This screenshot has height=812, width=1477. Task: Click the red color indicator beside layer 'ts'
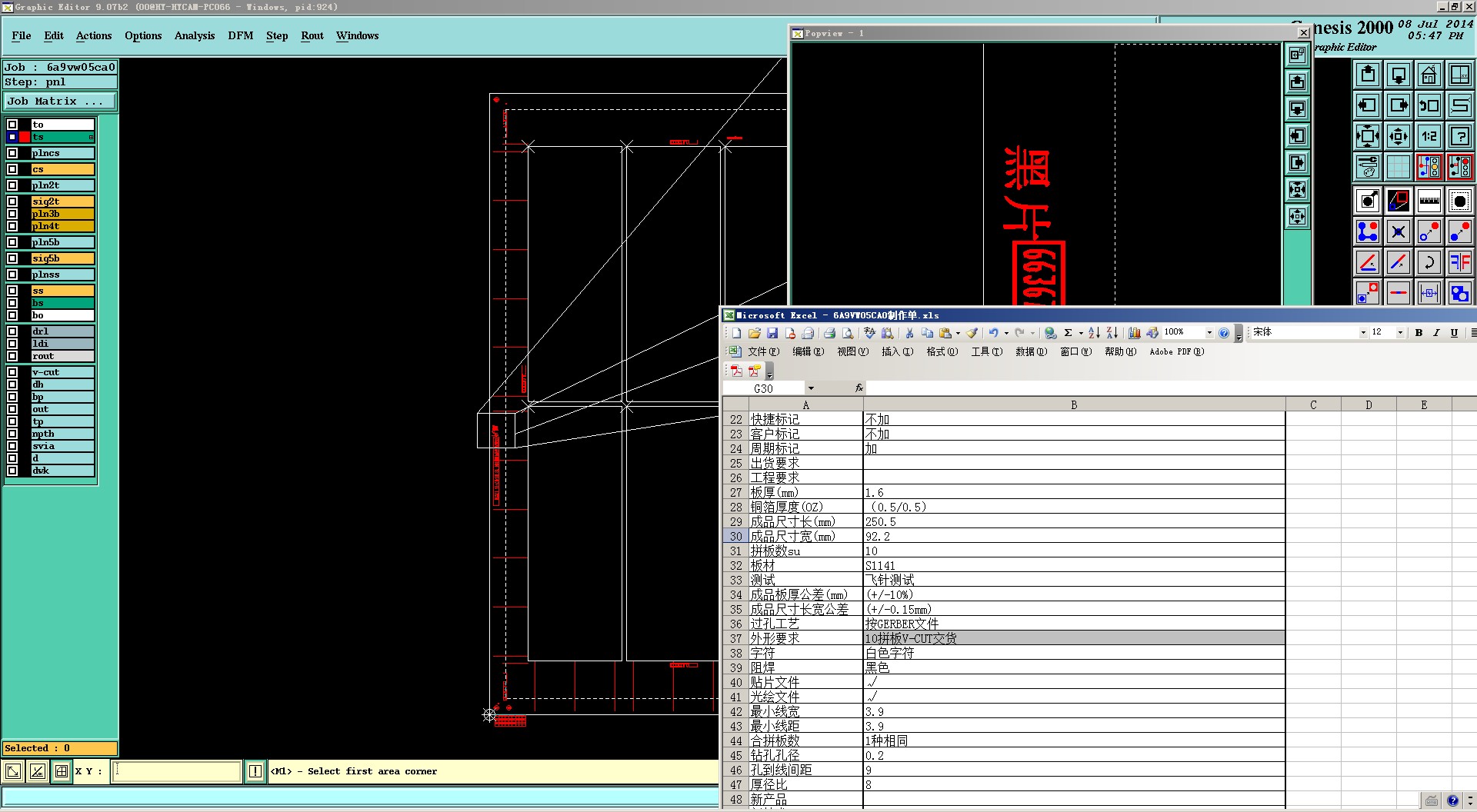pyautogui.click(x=25, y=137)
